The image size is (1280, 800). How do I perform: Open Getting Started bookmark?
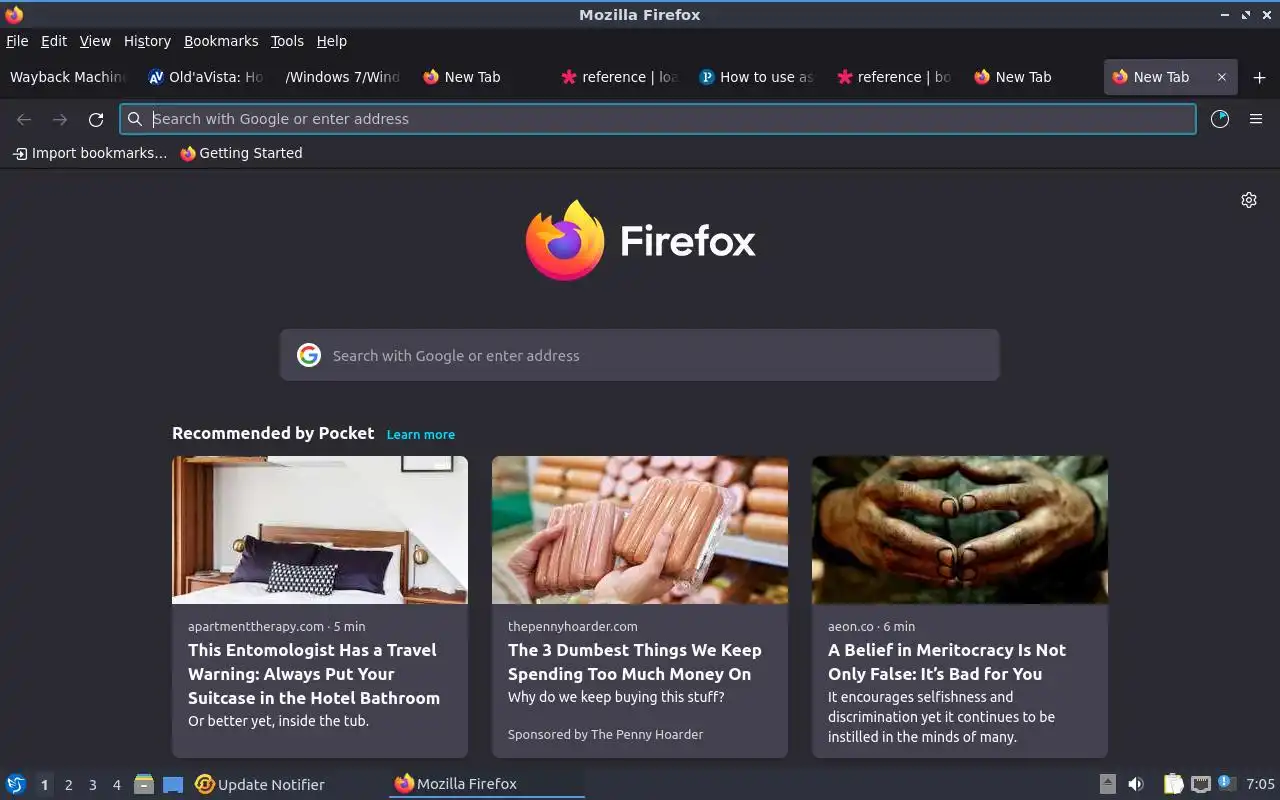[x=241, y=153]
